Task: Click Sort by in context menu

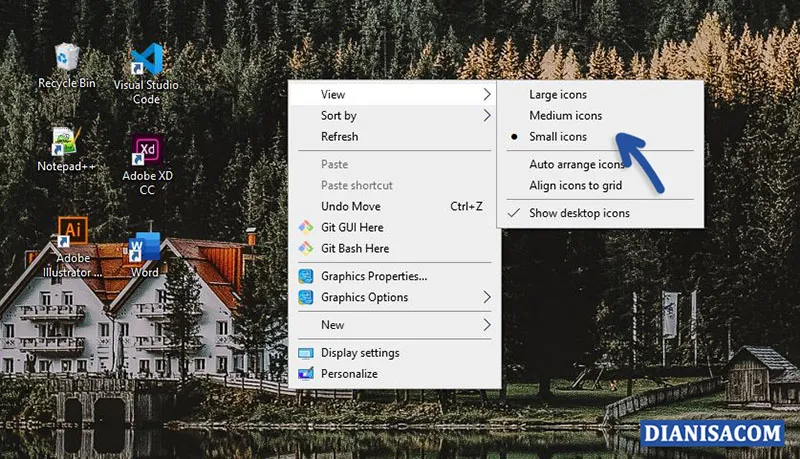Action: coord(394,116)
